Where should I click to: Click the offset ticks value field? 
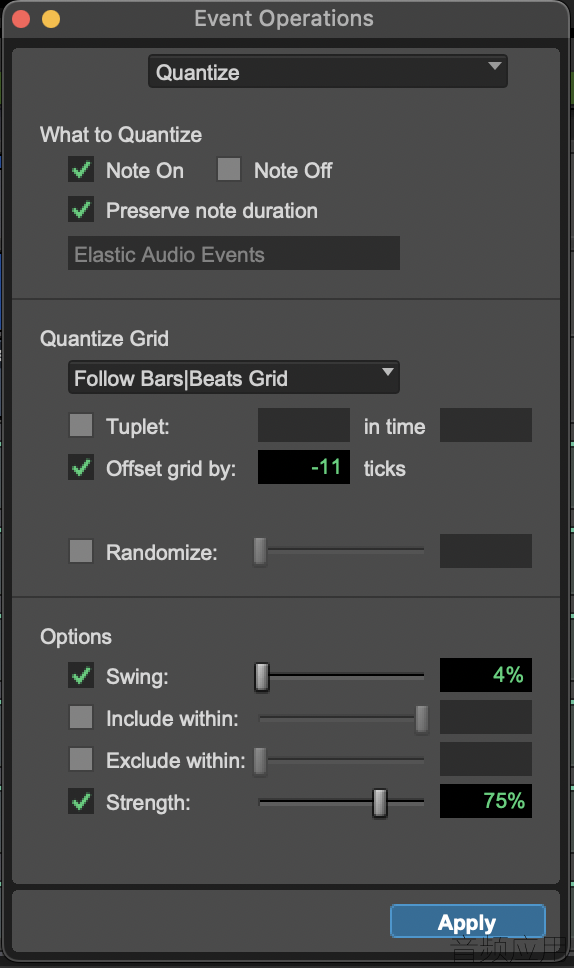(304, 467)
